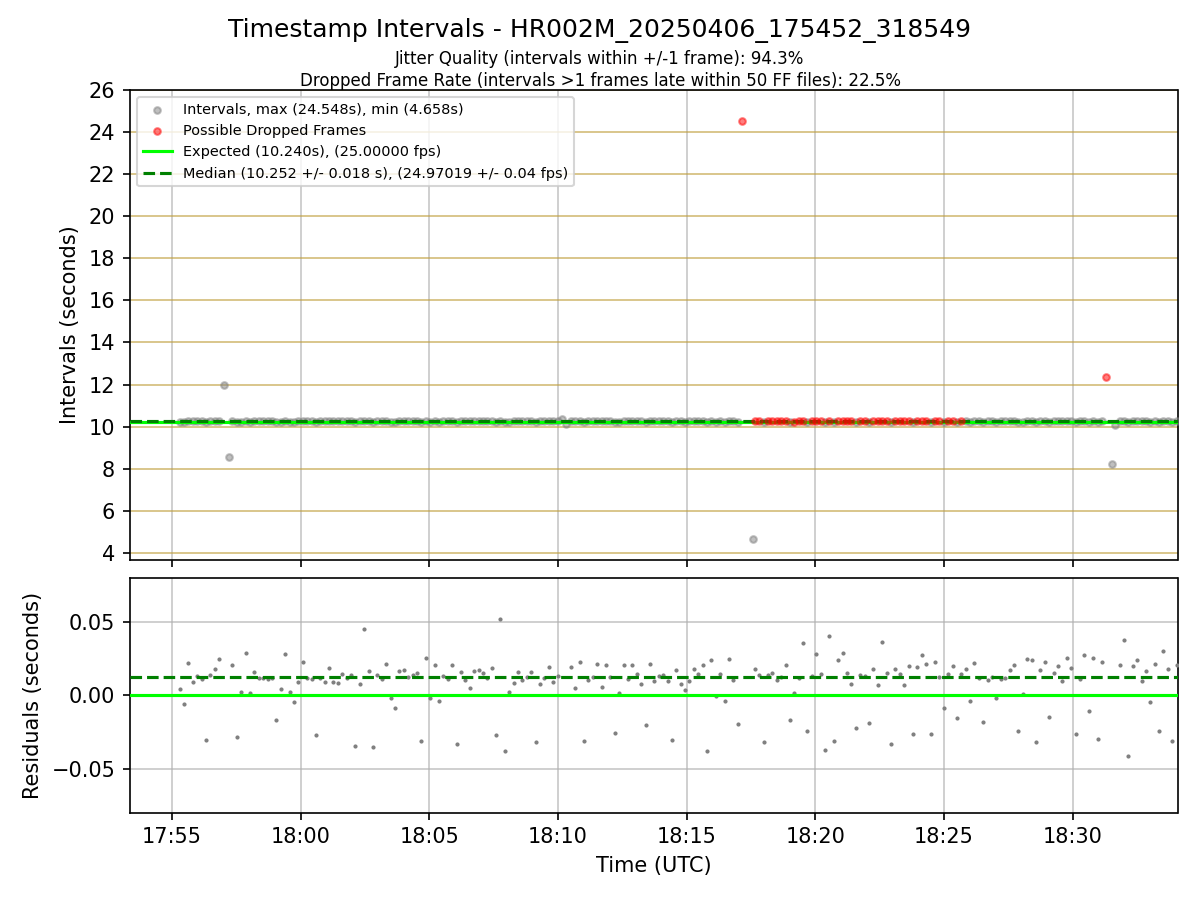Click the y-axis tick label '6'
The height and width of the screenshot is (900, 1200).
coord(109,512)
